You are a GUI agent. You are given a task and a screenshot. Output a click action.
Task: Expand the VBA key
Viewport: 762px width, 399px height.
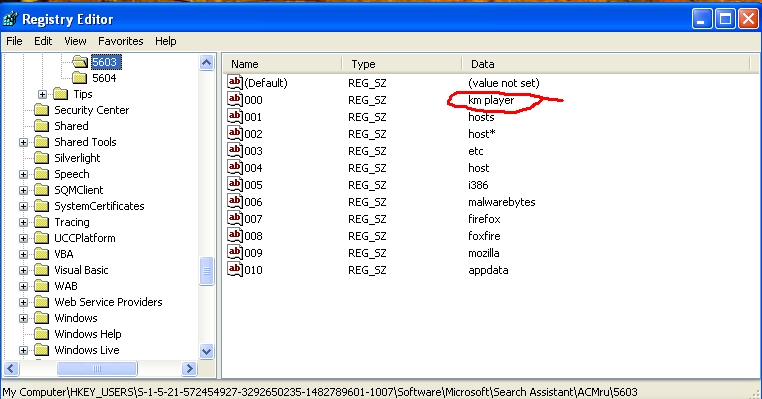(23, 255)
